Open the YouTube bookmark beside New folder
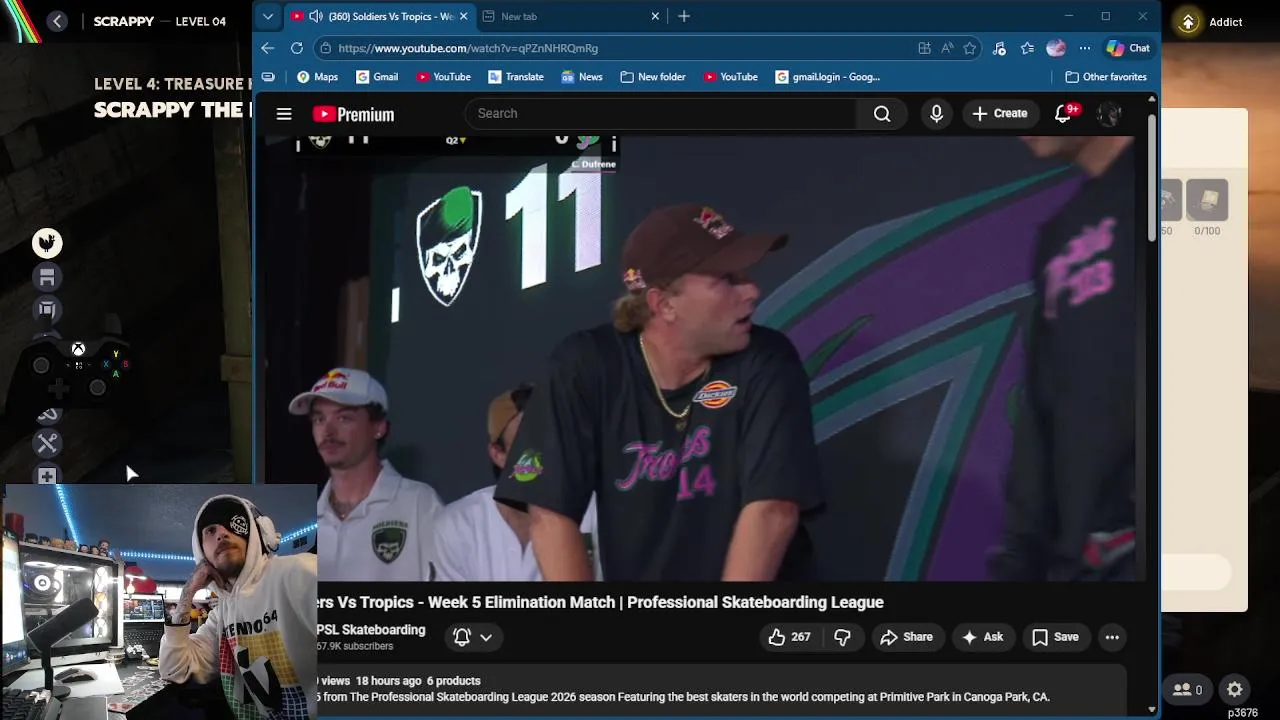The width and height of the screenshot is (1280, 720). (731, 77)
